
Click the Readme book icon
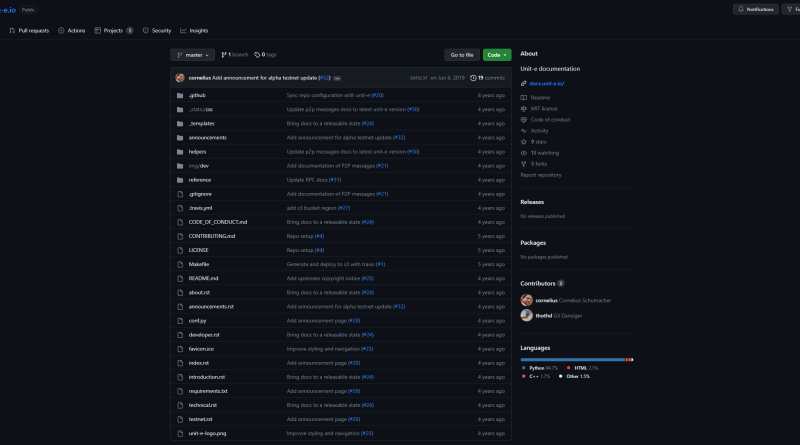pos(523,97)
